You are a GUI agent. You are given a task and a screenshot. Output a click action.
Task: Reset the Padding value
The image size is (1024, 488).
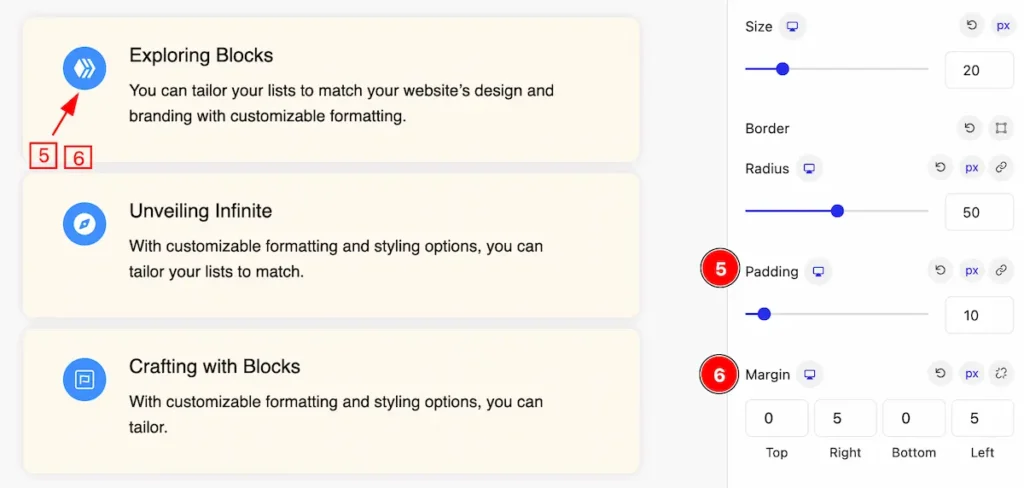[x=940, y=270]
